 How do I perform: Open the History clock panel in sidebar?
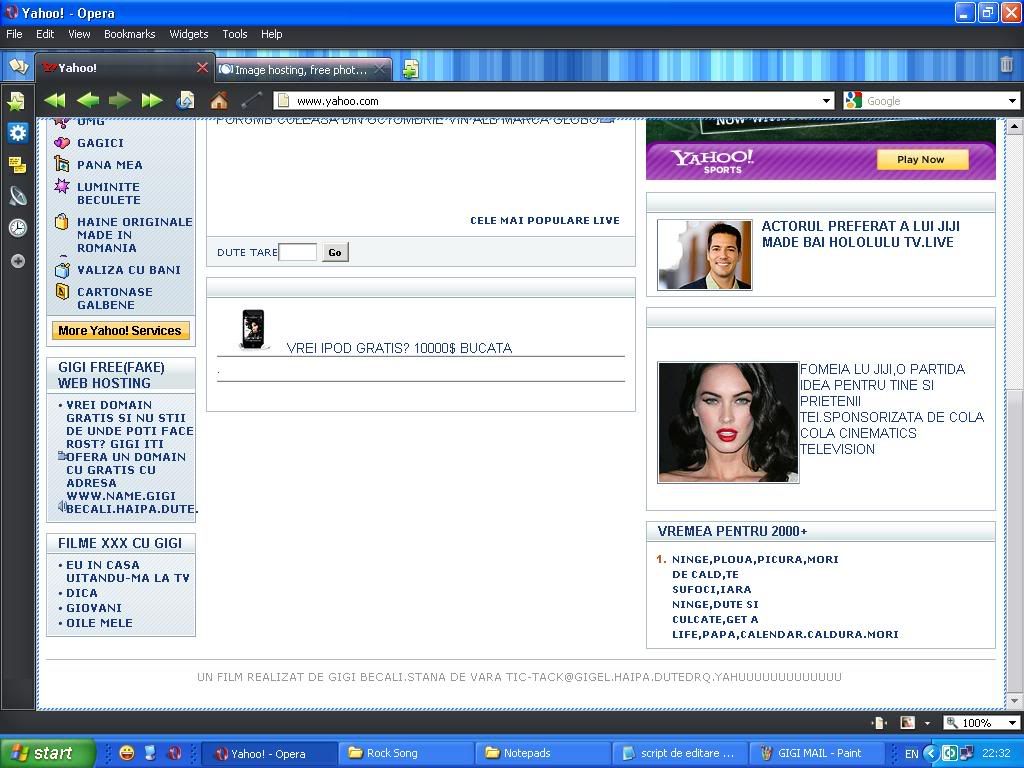pyautogui.click(x=17, y=228)
